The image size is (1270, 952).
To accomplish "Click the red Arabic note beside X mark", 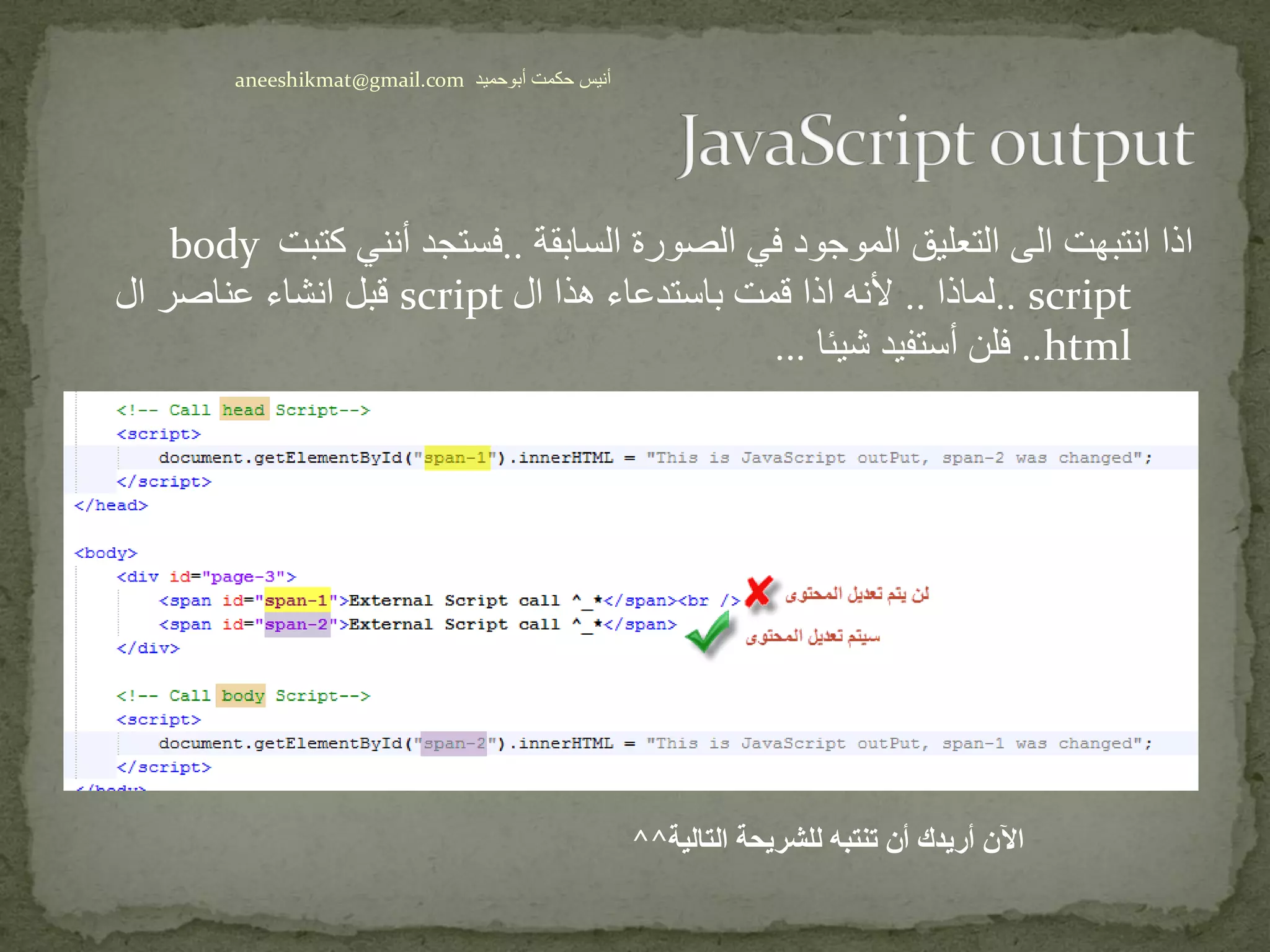I will [857, 594].
